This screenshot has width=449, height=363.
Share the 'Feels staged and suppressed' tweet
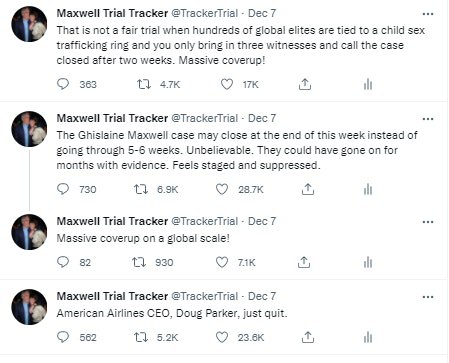point(308,189)
